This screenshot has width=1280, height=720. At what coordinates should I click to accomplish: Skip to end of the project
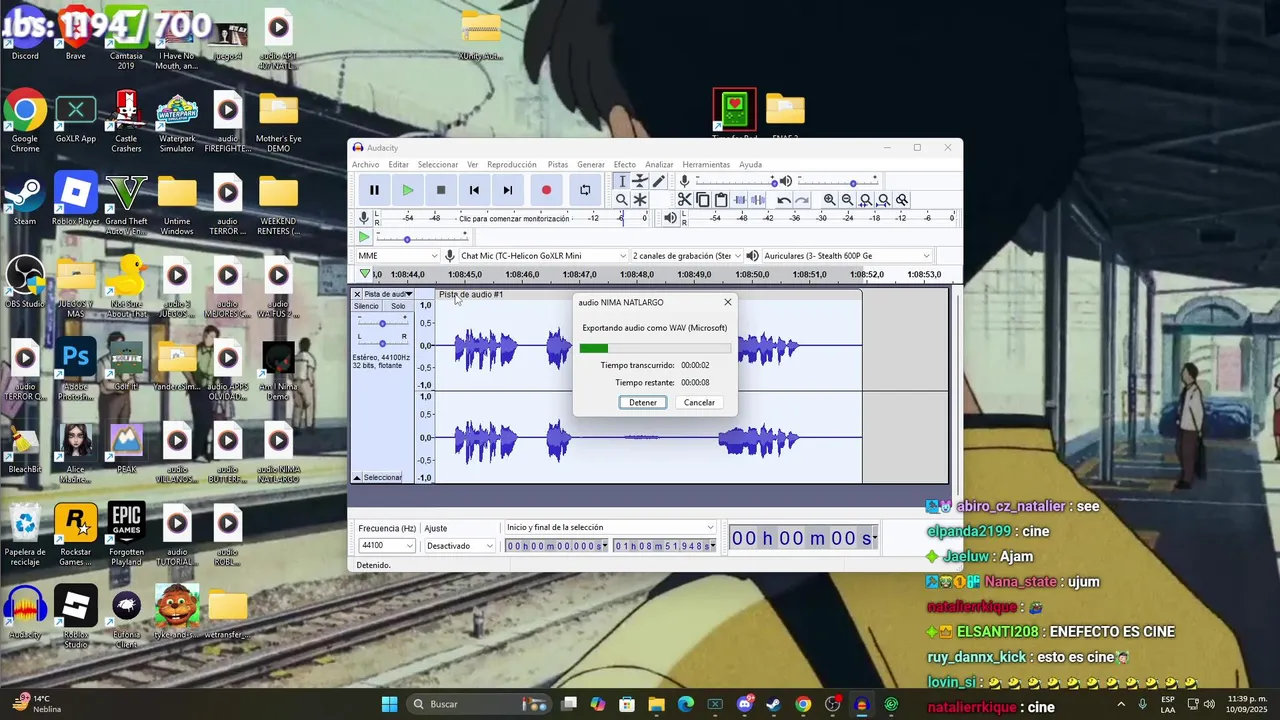(508, 190)
